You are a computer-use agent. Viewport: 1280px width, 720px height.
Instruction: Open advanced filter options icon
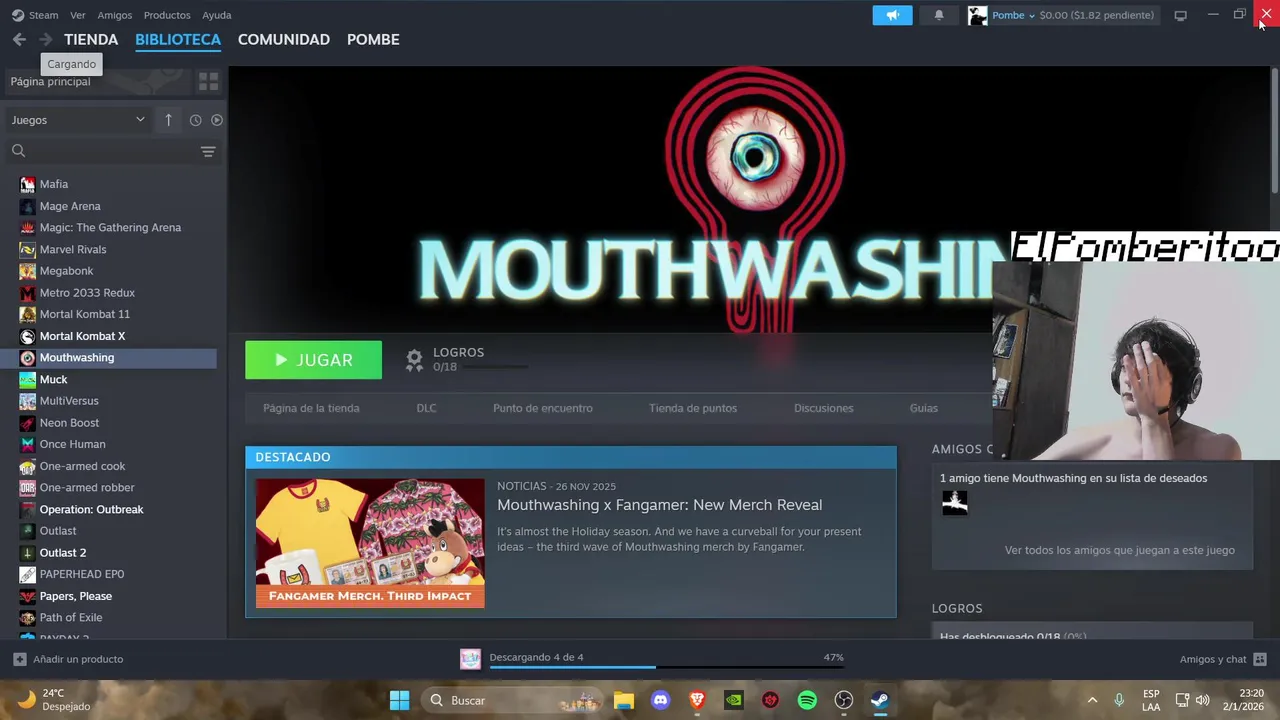click(x=208, y=151)
